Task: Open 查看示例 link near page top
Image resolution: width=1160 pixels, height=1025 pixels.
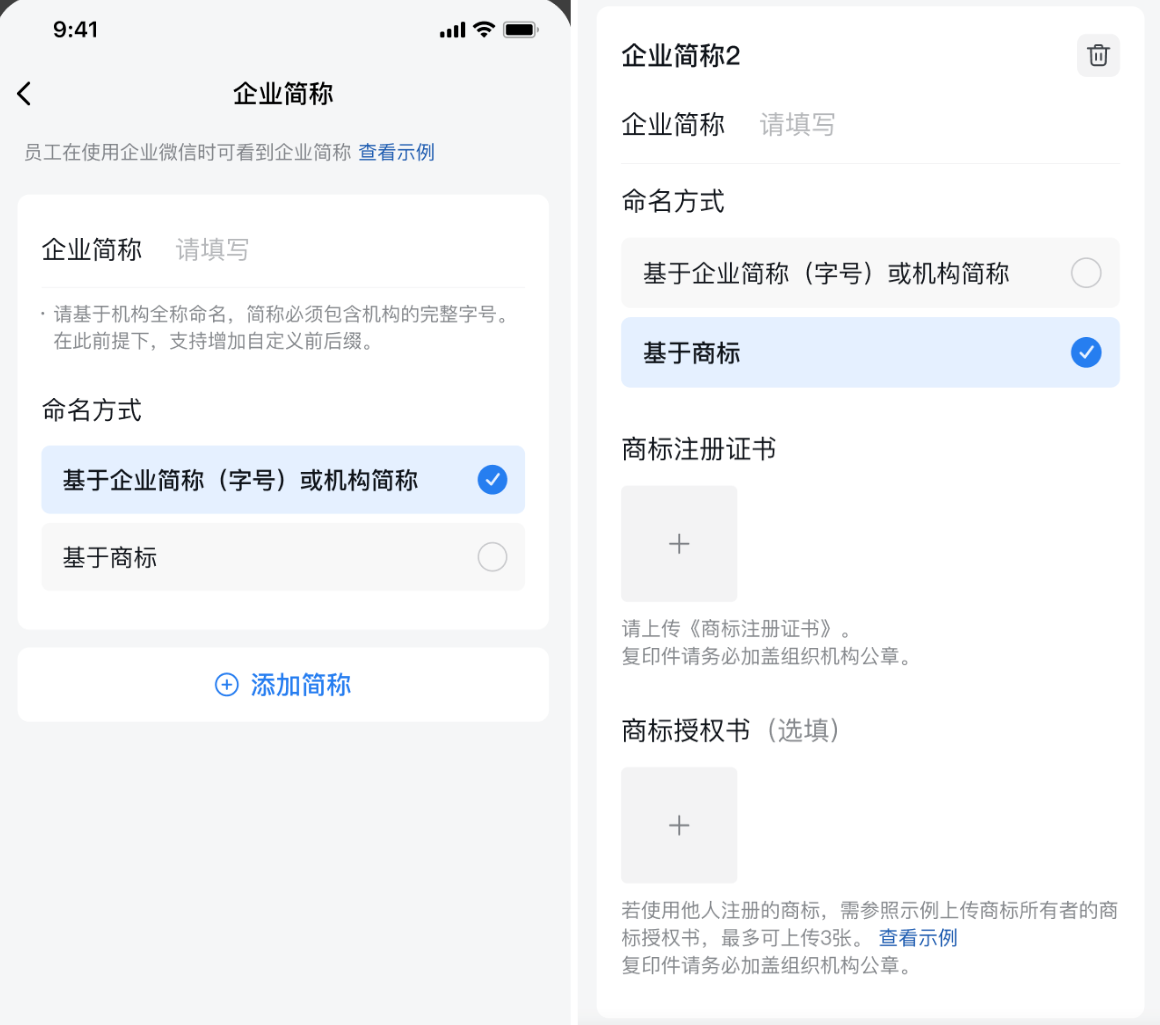Action: tap(397, 152)
